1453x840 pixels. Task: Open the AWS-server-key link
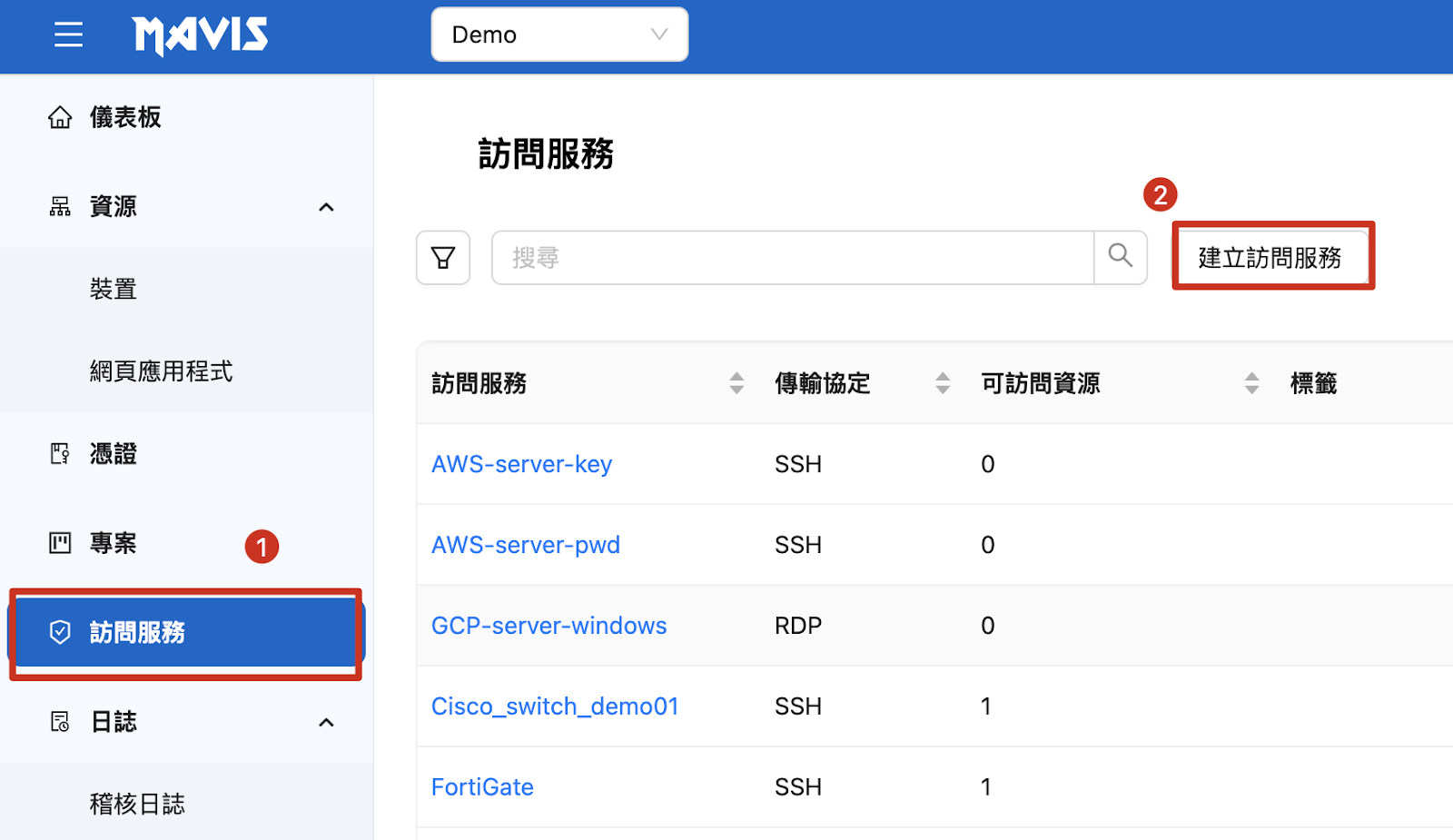[x=521, y=464]
